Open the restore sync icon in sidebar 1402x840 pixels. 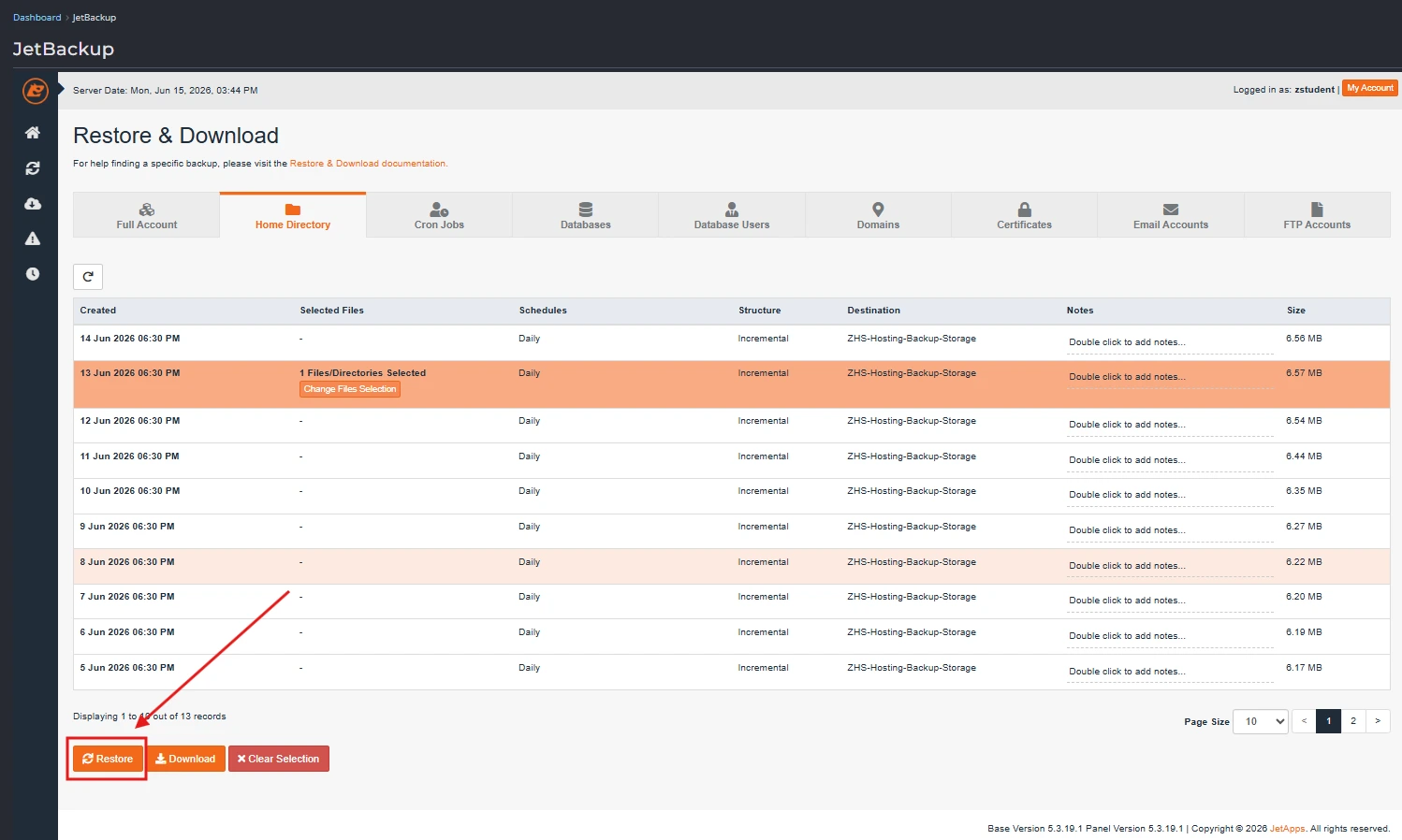(x=33, y=168)
